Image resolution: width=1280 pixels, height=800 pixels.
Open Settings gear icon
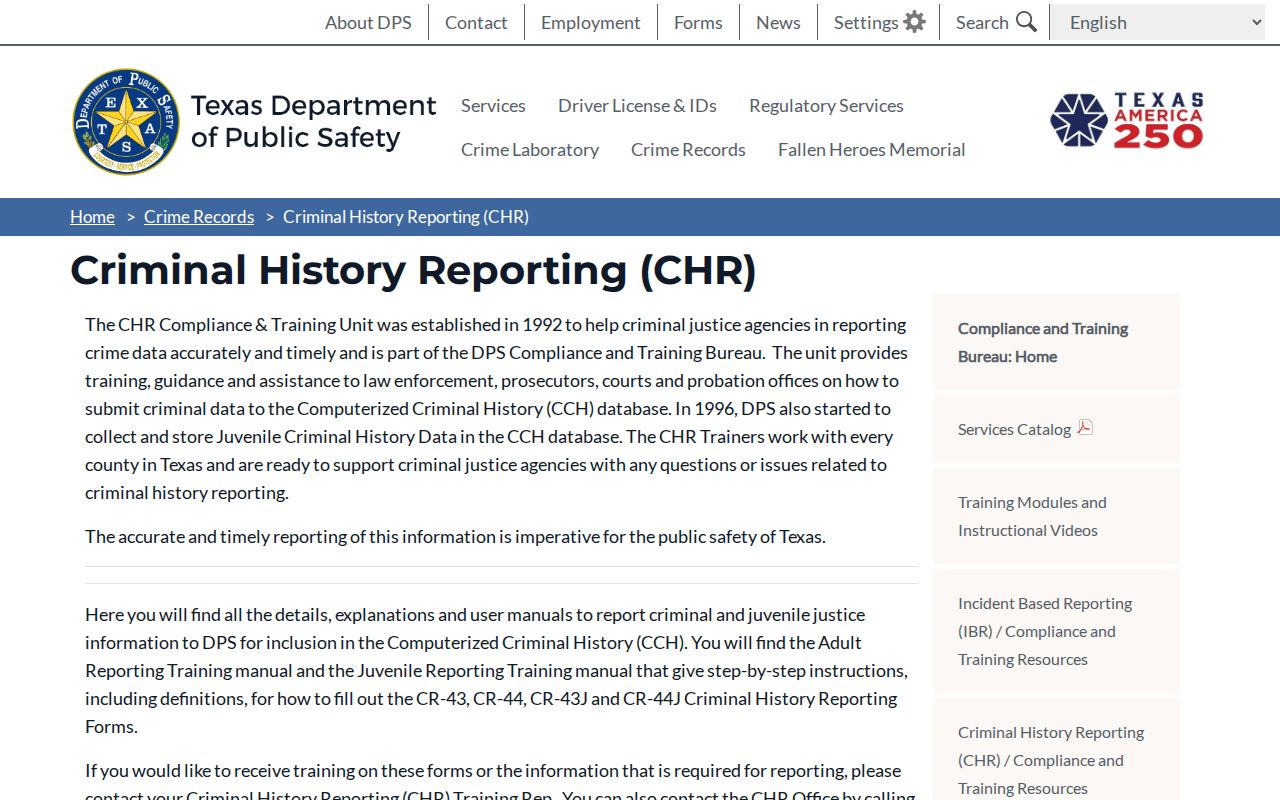tap(914, 22)
